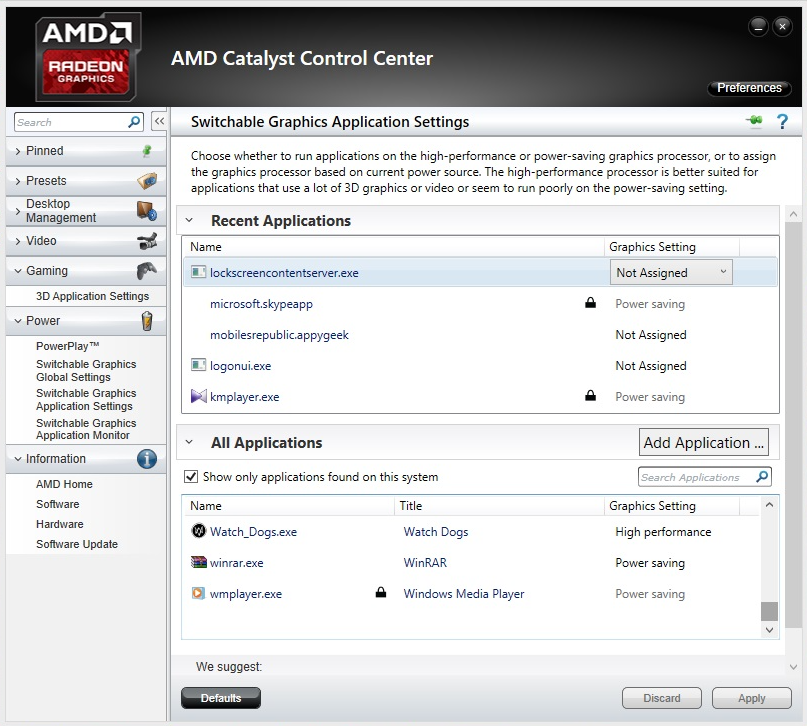Click the lockscreencontentserver.exe app icon
807x726 pixels.
(x=198, y=272)
